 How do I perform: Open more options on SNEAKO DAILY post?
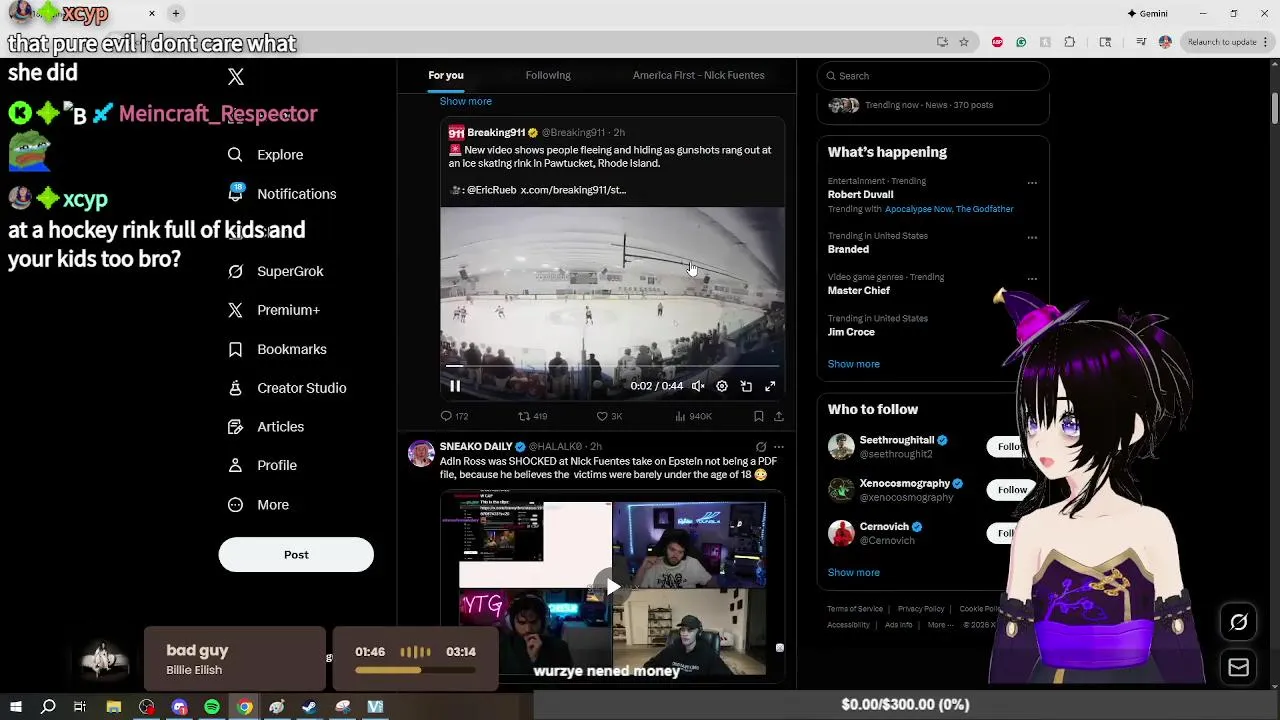pyautogui.click(x=779, y=447)
